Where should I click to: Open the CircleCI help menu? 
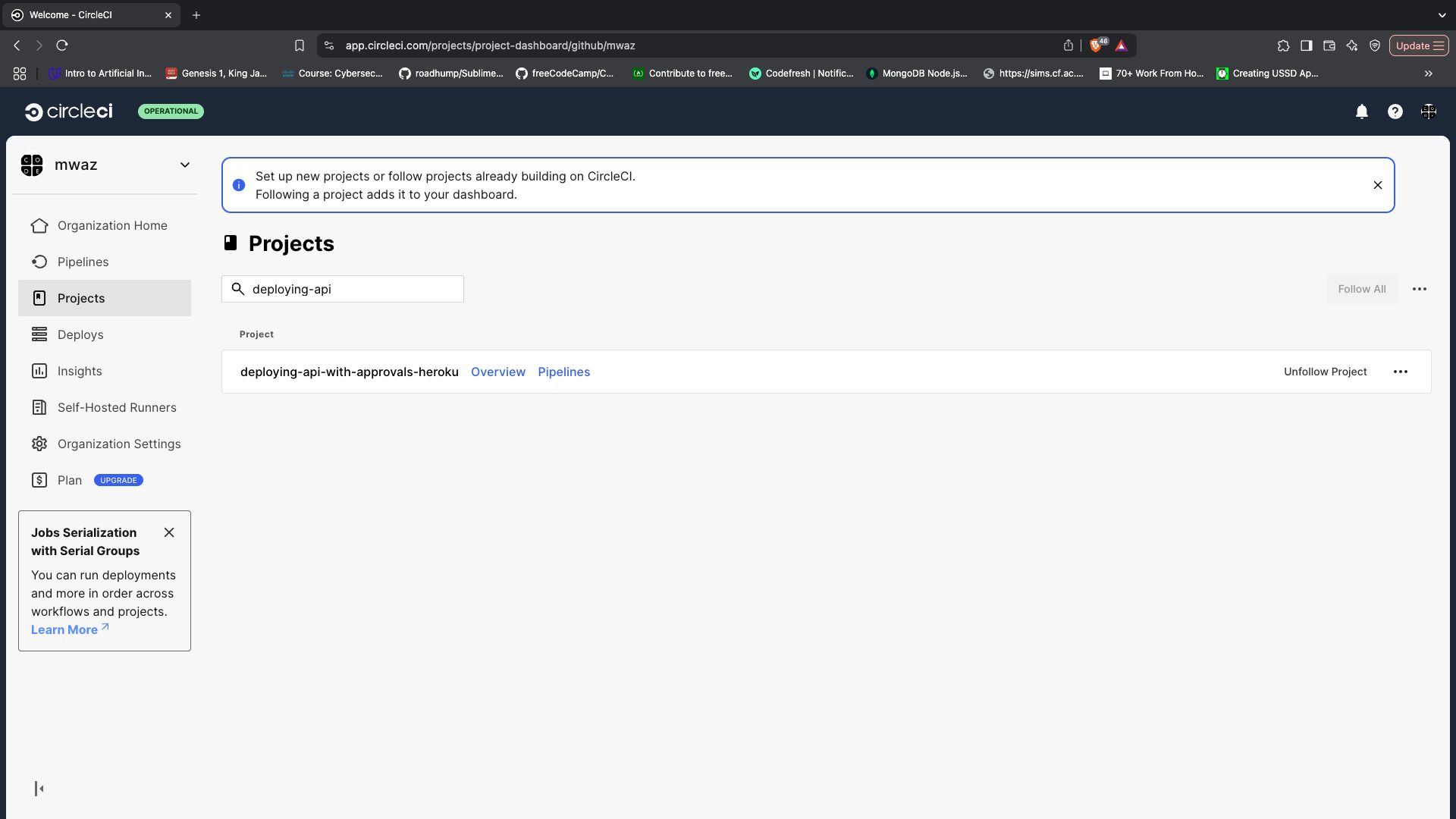1395,111
